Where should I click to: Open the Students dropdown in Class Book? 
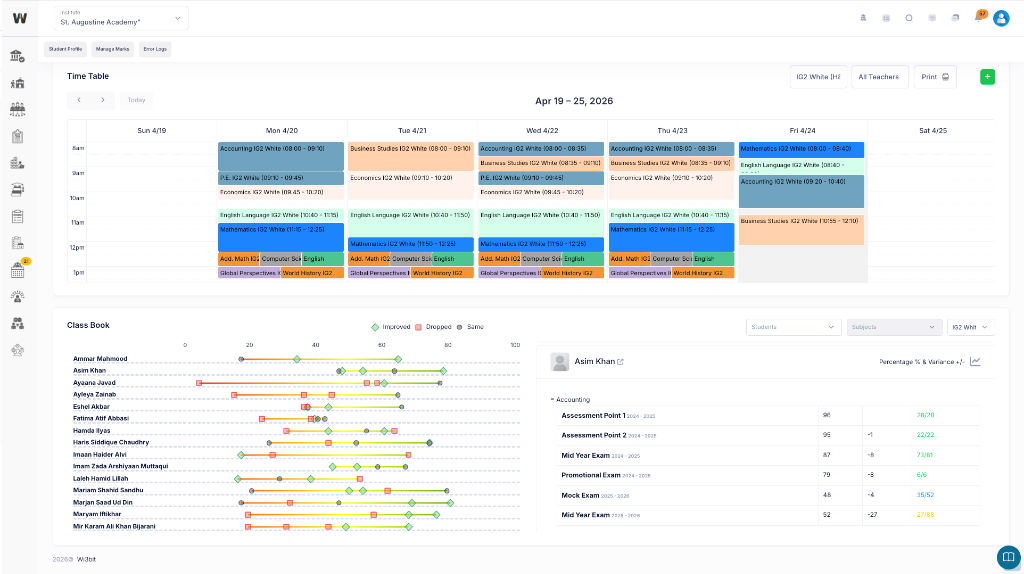[793, 327]
